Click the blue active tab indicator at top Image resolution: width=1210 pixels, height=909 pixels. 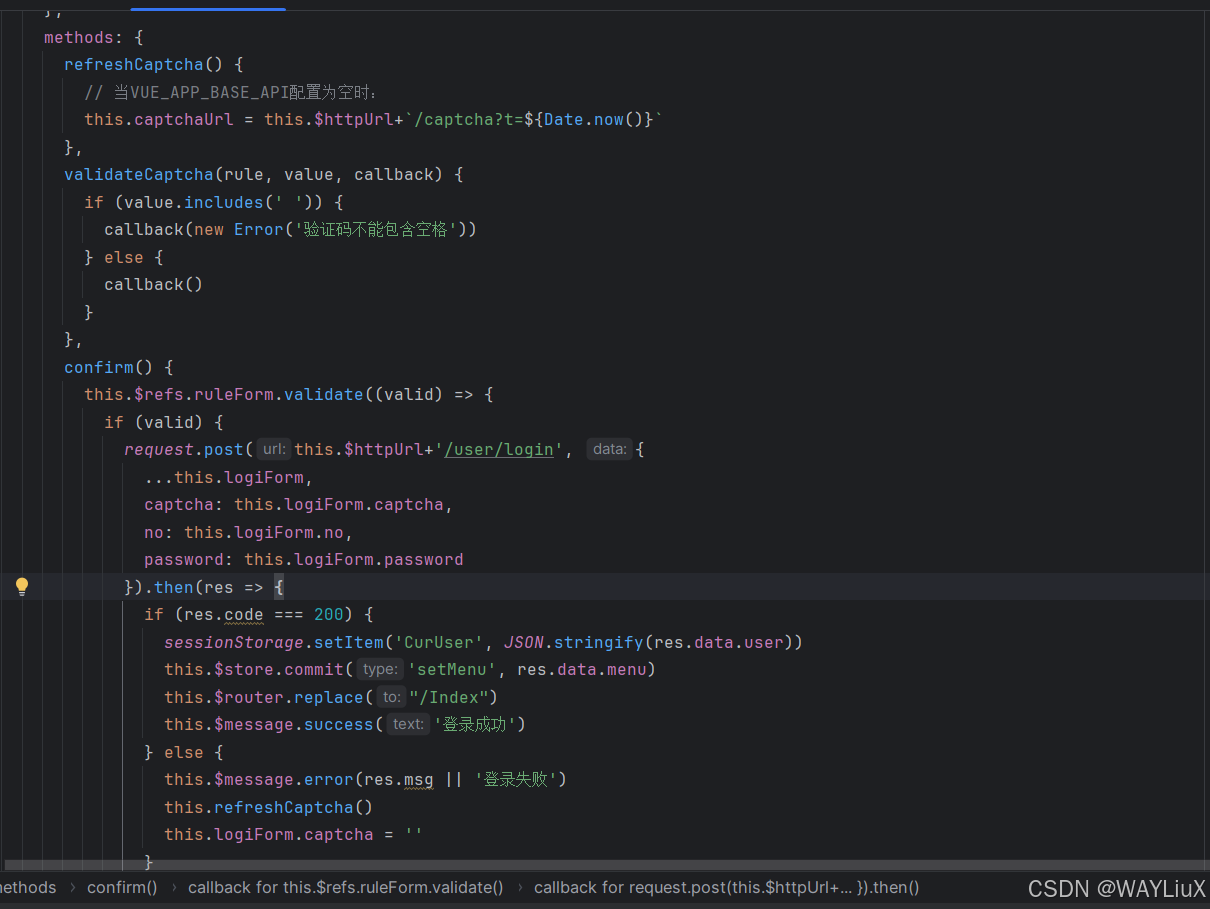coord(207,4)
